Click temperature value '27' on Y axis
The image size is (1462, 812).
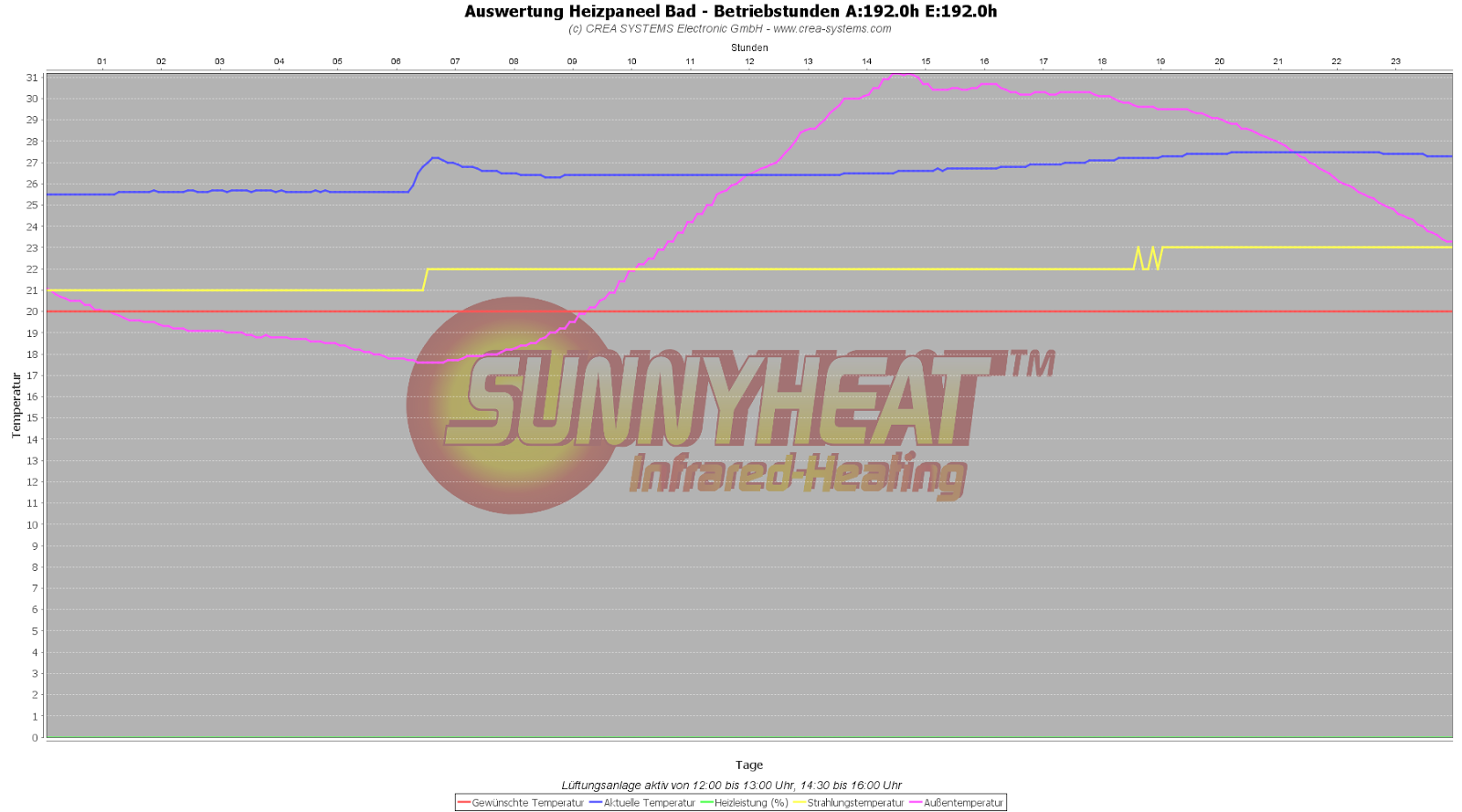click(x=32, y=163)
